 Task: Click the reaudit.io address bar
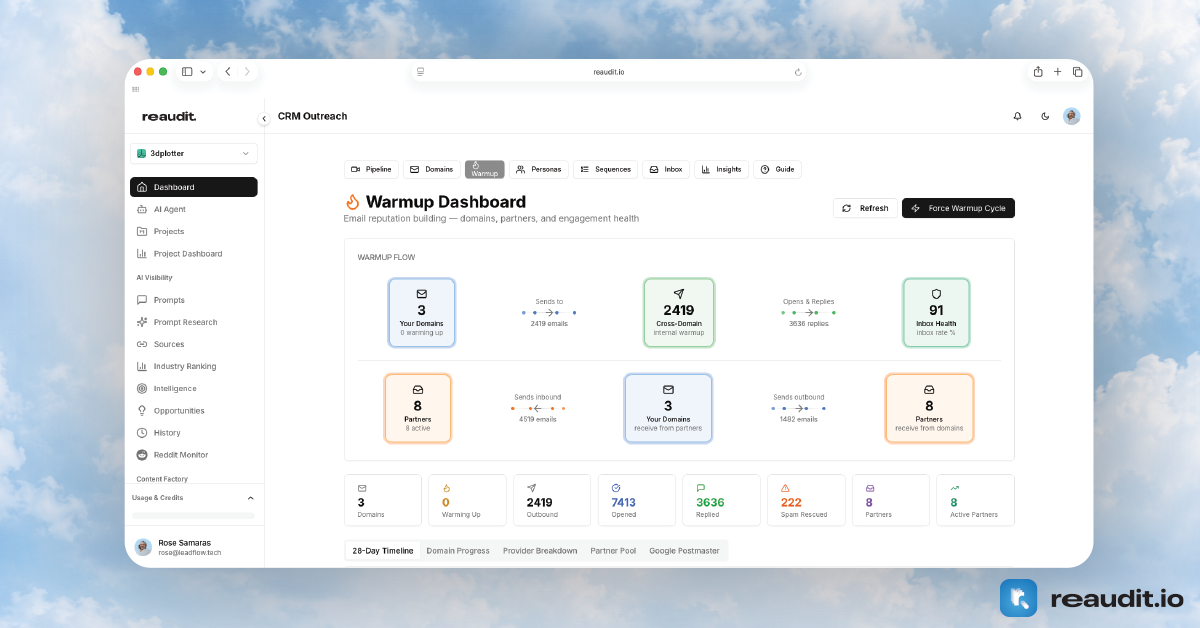tap(609, 72)
